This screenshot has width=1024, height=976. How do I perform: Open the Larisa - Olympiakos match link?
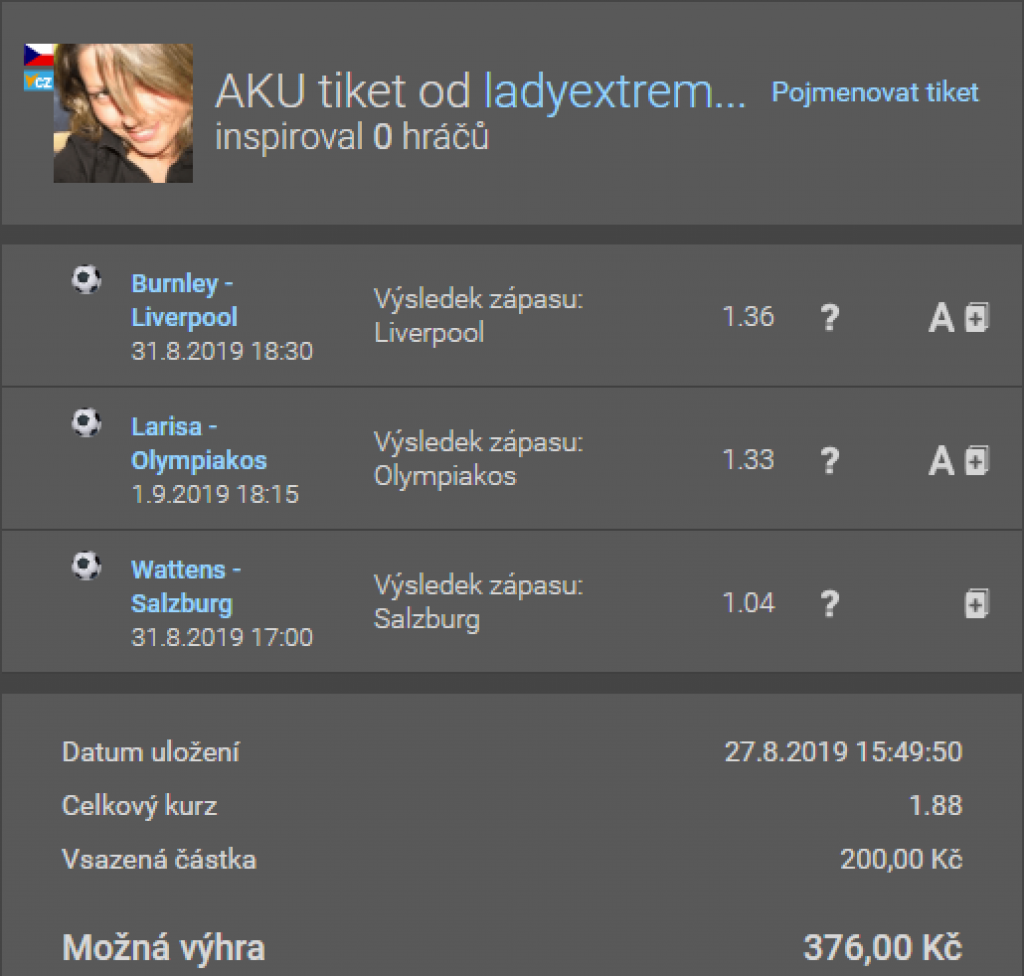[x=198, y=444]
